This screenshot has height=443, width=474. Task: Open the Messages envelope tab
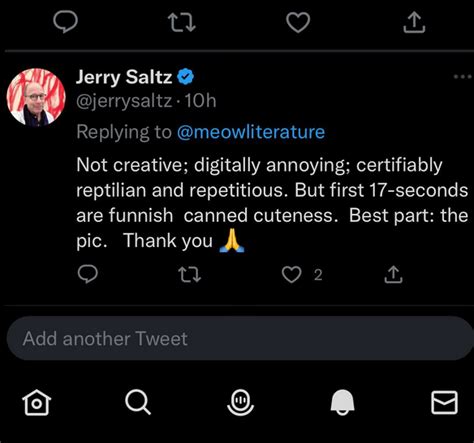[x=444, y=402]
